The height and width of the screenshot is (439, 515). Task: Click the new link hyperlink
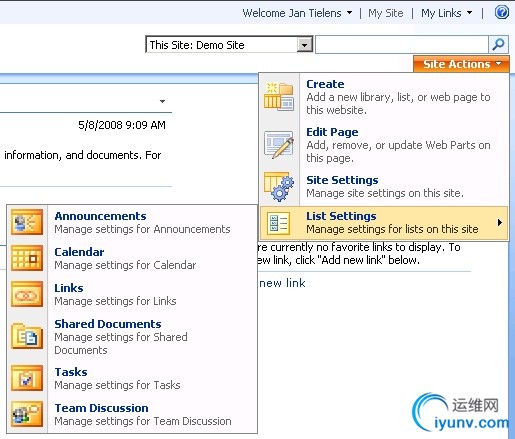282,283
